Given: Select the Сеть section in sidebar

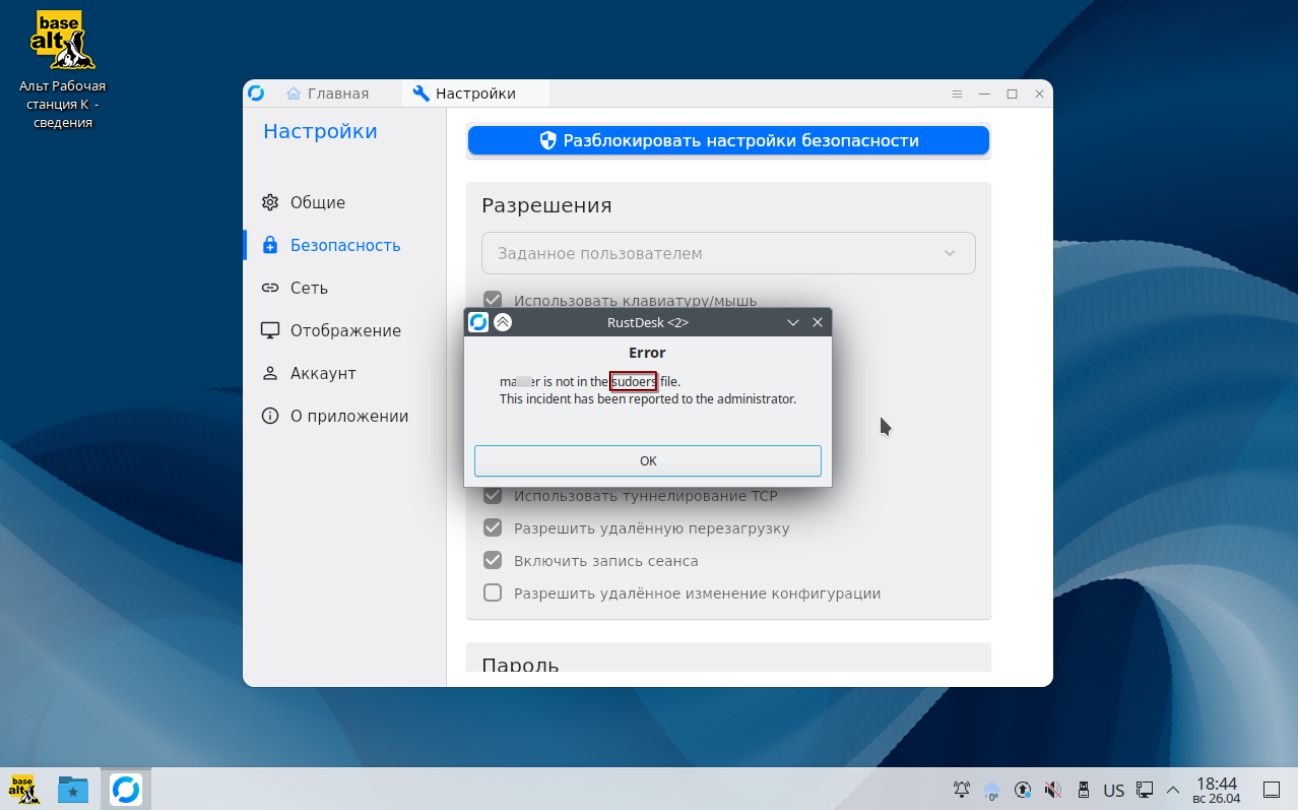Looking at the screenshot, I should pos(308,288).
